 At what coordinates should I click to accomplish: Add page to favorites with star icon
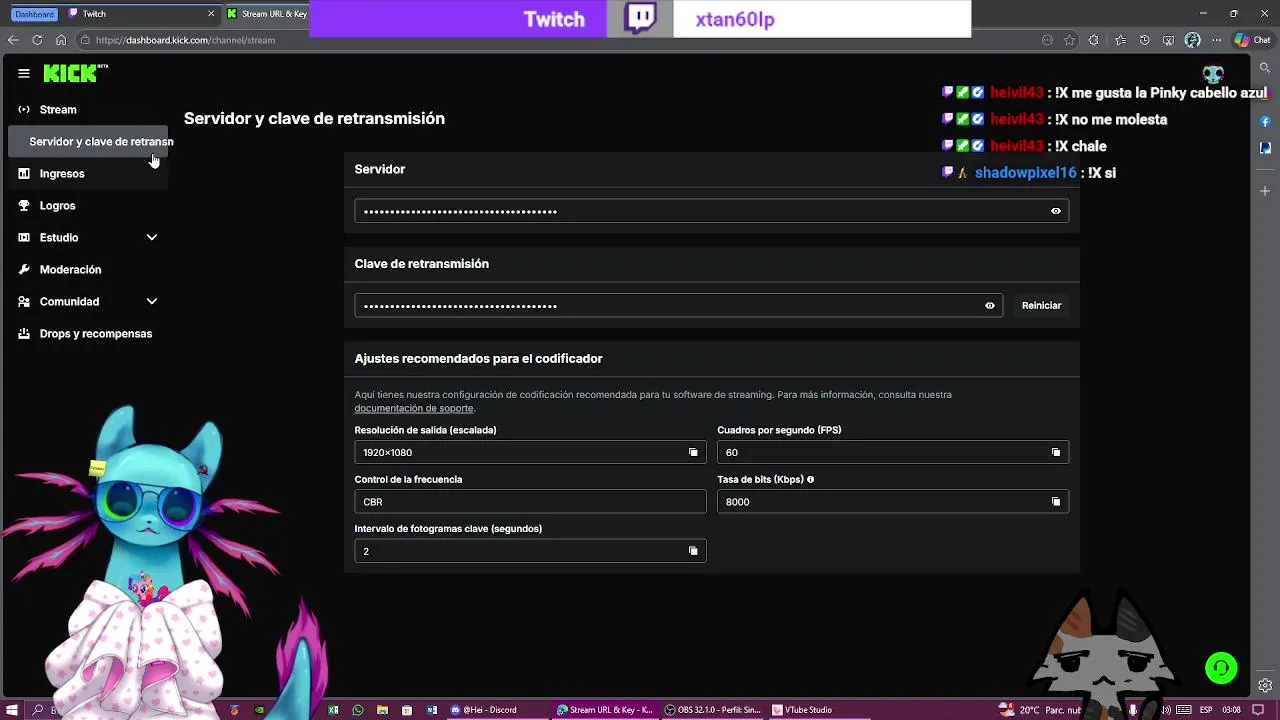tap(1070, 40)
